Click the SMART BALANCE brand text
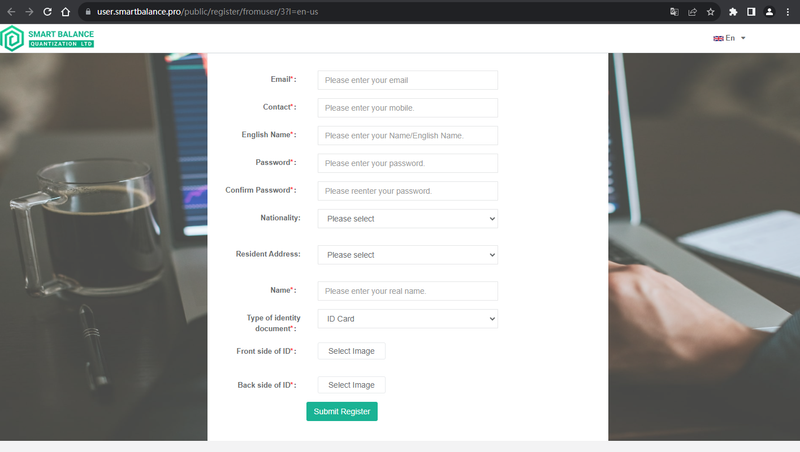800x452 pixels. (61, 34)
